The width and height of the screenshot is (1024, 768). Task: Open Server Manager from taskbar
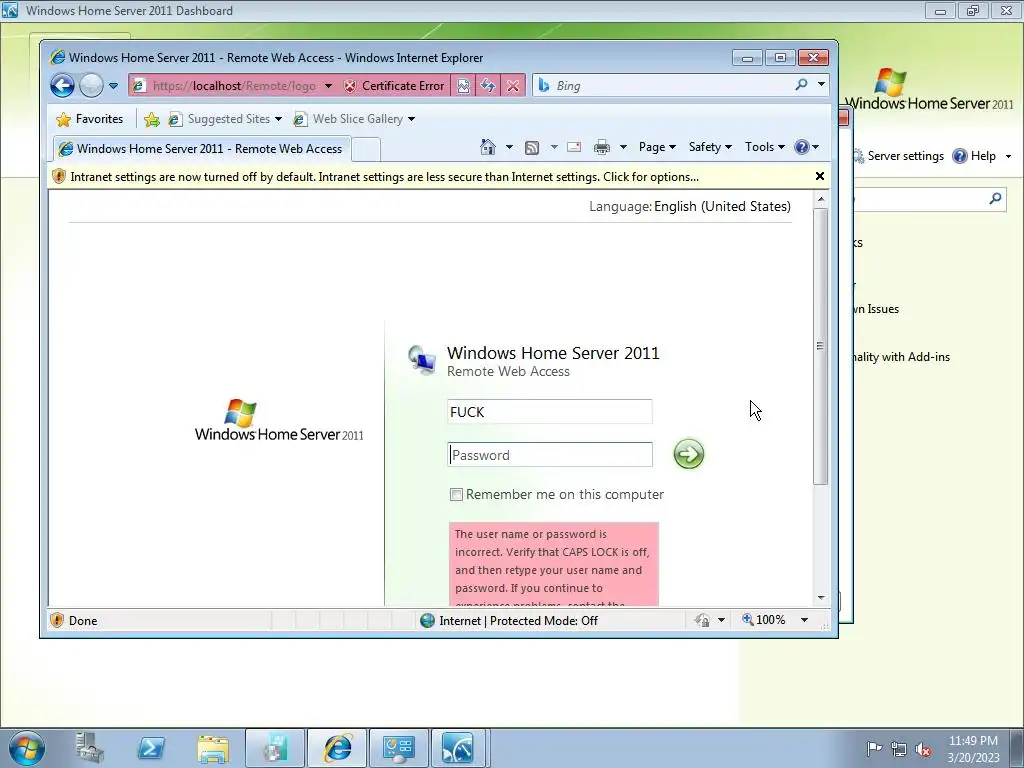point(89,748)
